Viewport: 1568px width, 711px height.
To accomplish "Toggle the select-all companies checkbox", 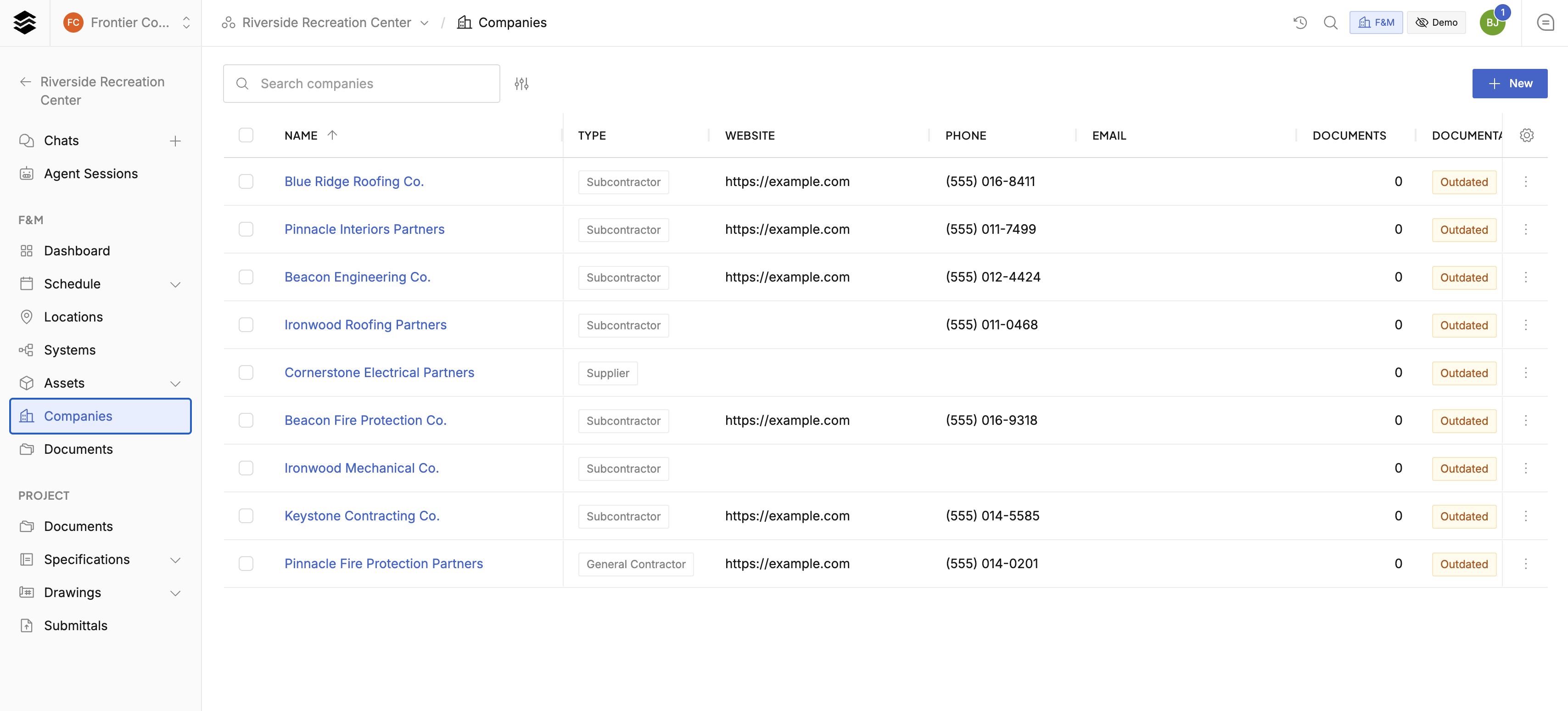I will click(246, 135).
